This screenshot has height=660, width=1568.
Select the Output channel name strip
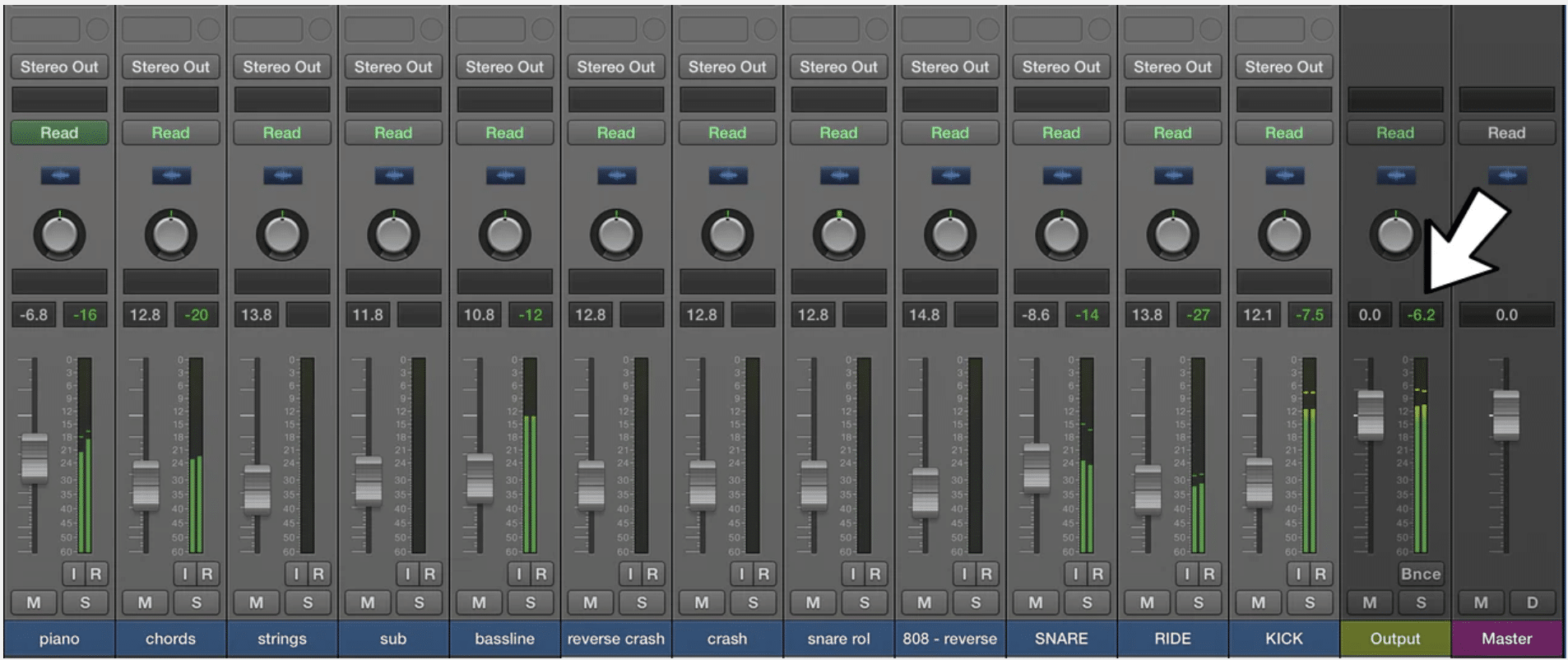[x=1395, y=639]
